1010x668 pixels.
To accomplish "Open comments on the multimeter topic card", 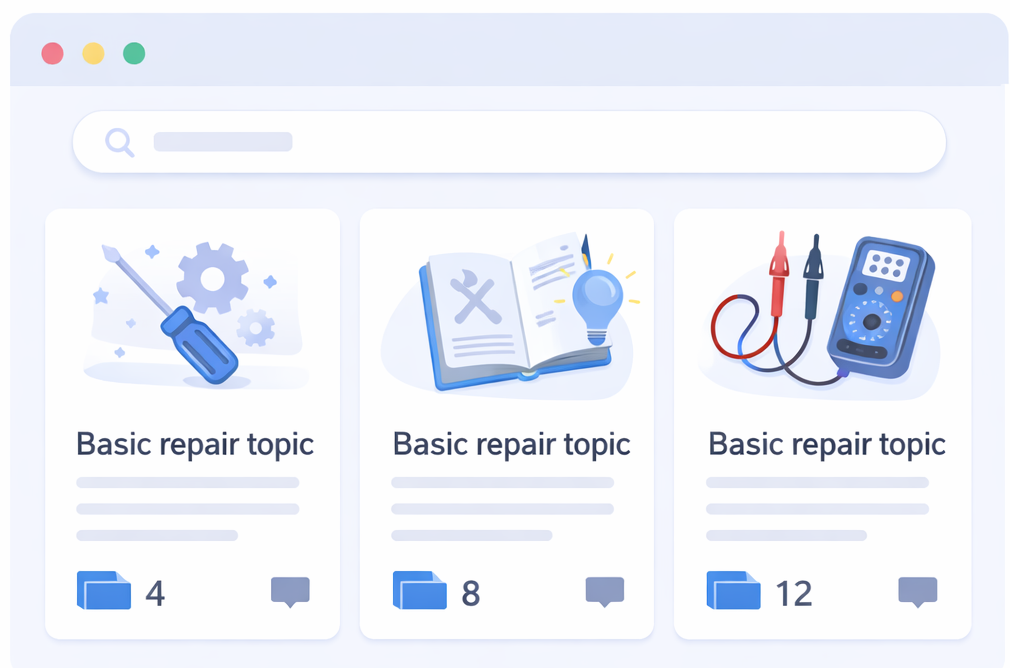I will (918, 591).
